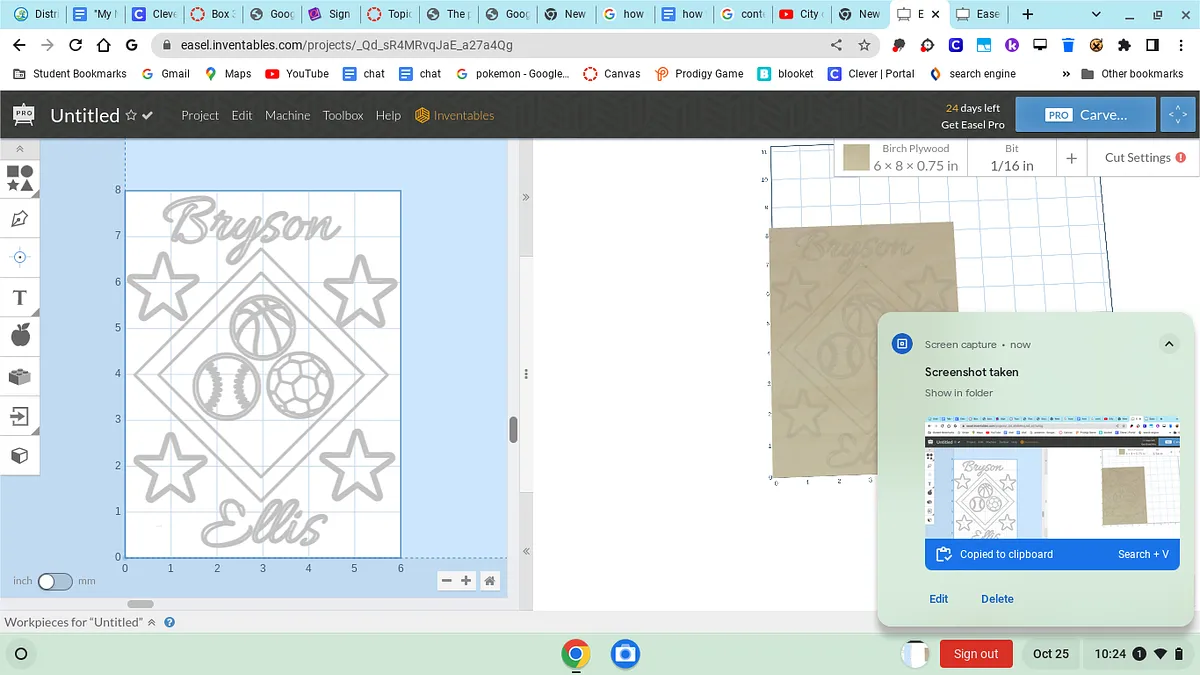Click the Birch Plywood material swatch
Screen dimensions: 1200x675
point(856,158)
